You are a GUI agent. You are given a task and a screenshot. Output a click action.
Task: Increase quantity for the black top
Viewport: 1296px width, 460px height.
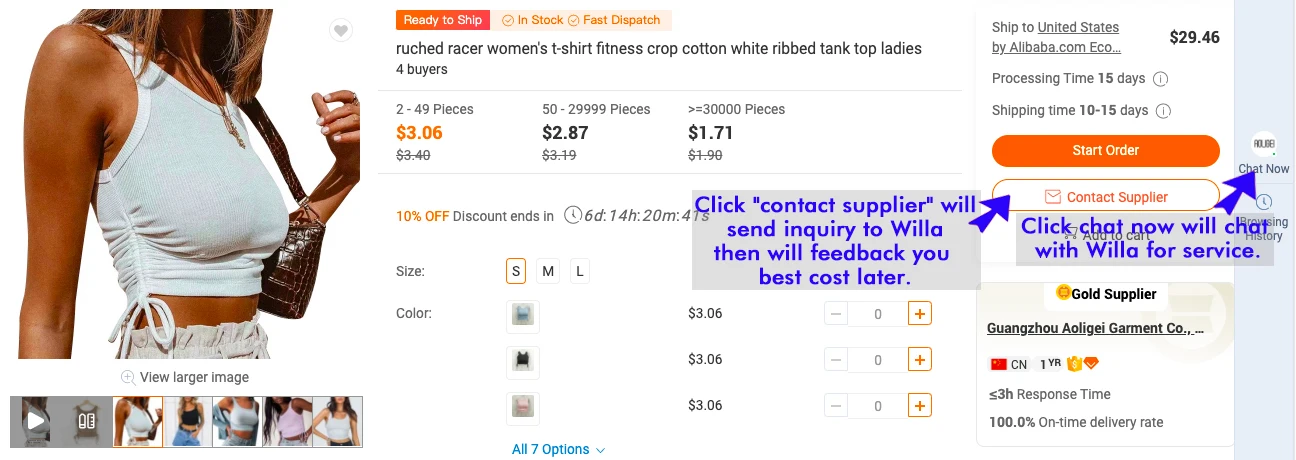(x=920, y=360)
